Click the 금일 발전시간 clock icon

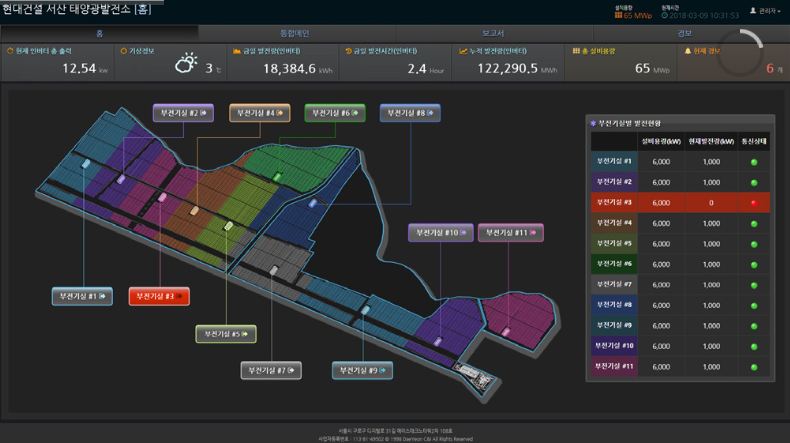tap(348, 51)
